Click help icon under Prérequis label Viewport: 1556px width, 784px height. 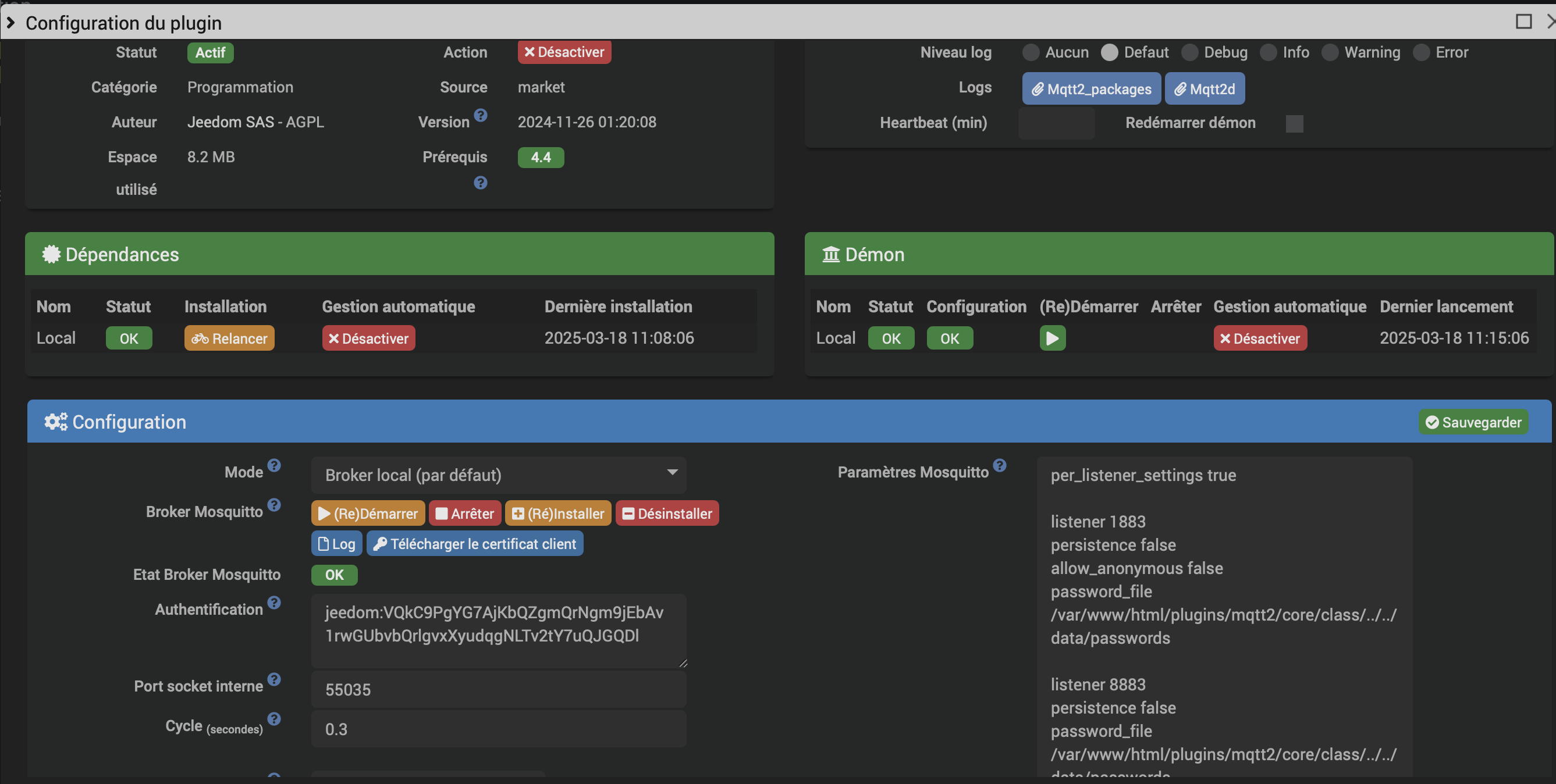[x=480, y=182]
